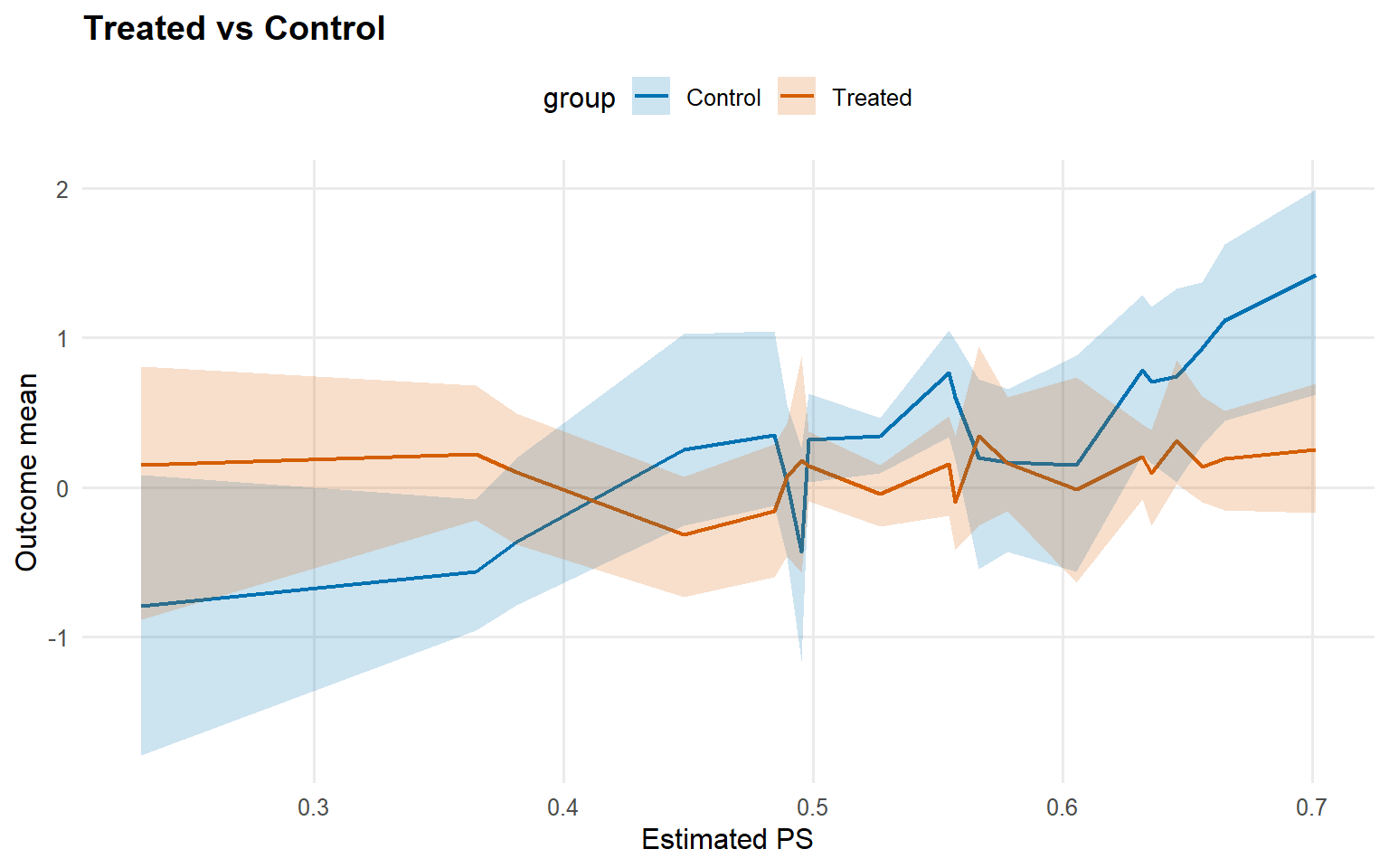Viewport: 1389px width, 868px height.
Task: Select the "Estimated PS" x-axis label
Action: pyautogui.click(x=727, y=839)
